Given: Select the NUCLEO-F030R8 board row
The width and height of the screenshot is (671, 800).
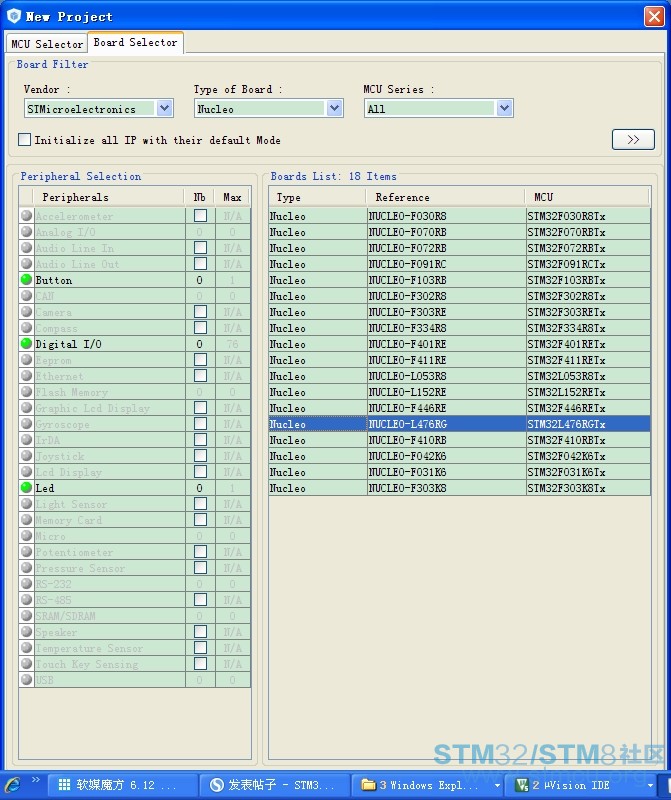Looking at the screenshot, I should tap(460, 216).
